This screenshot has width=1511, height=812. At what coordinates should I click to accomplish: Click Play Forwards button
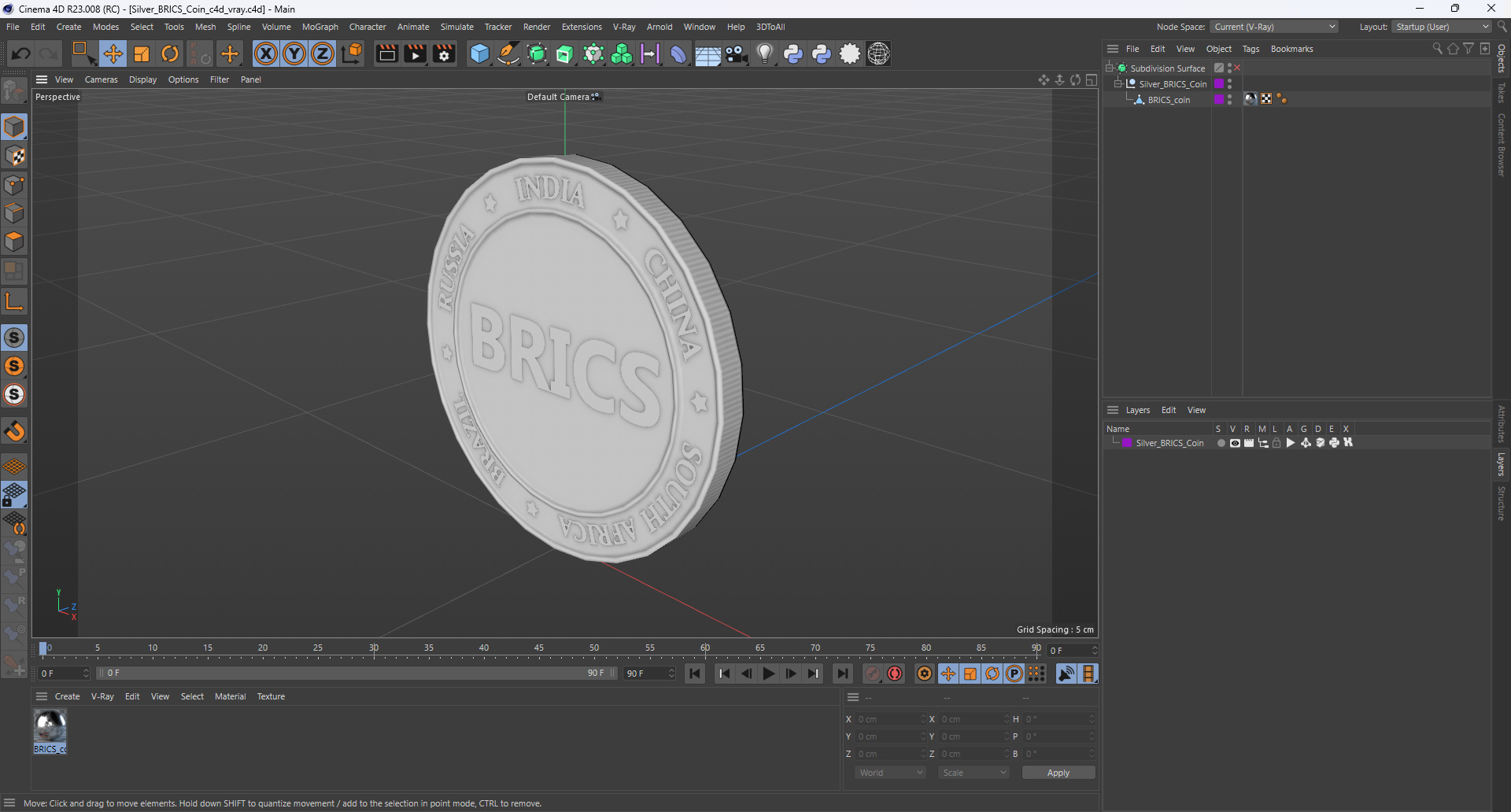click(769, 674)
